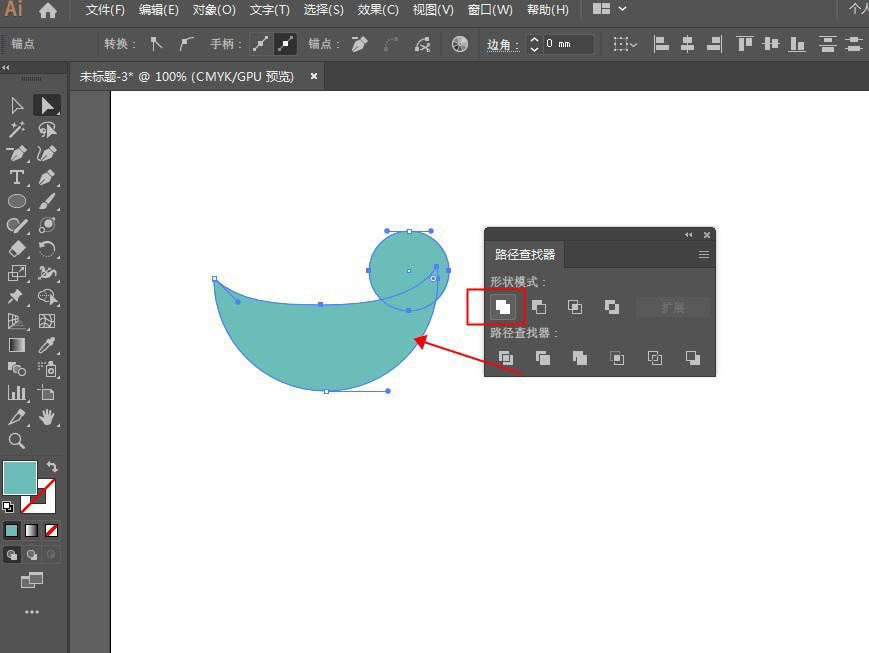Click the Divide pathfinder icon
Viewport: 869px width, 653px height.
[505, 358]
